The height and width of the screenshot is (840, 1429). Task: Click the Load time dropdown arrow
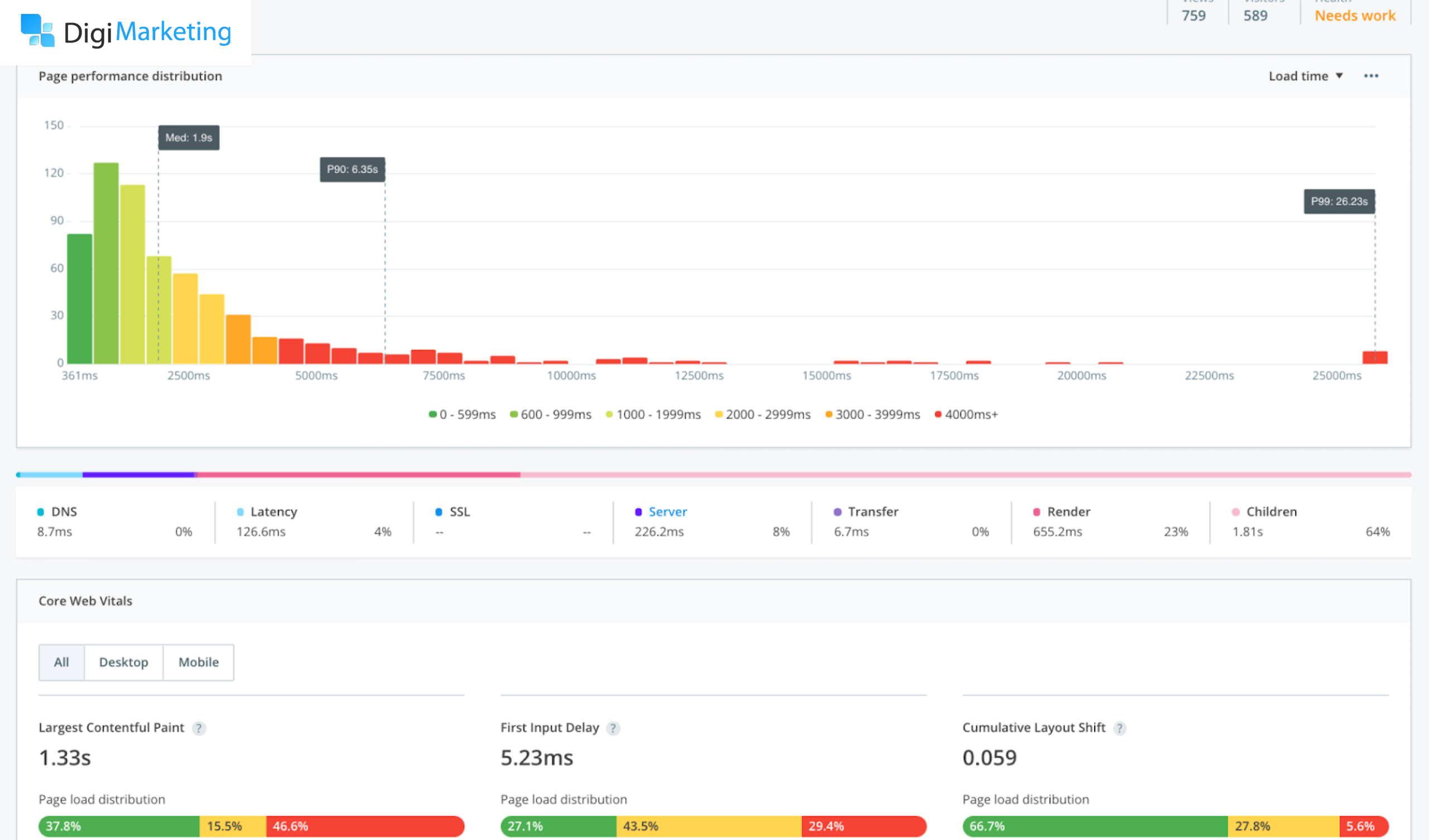[1339, 75]
